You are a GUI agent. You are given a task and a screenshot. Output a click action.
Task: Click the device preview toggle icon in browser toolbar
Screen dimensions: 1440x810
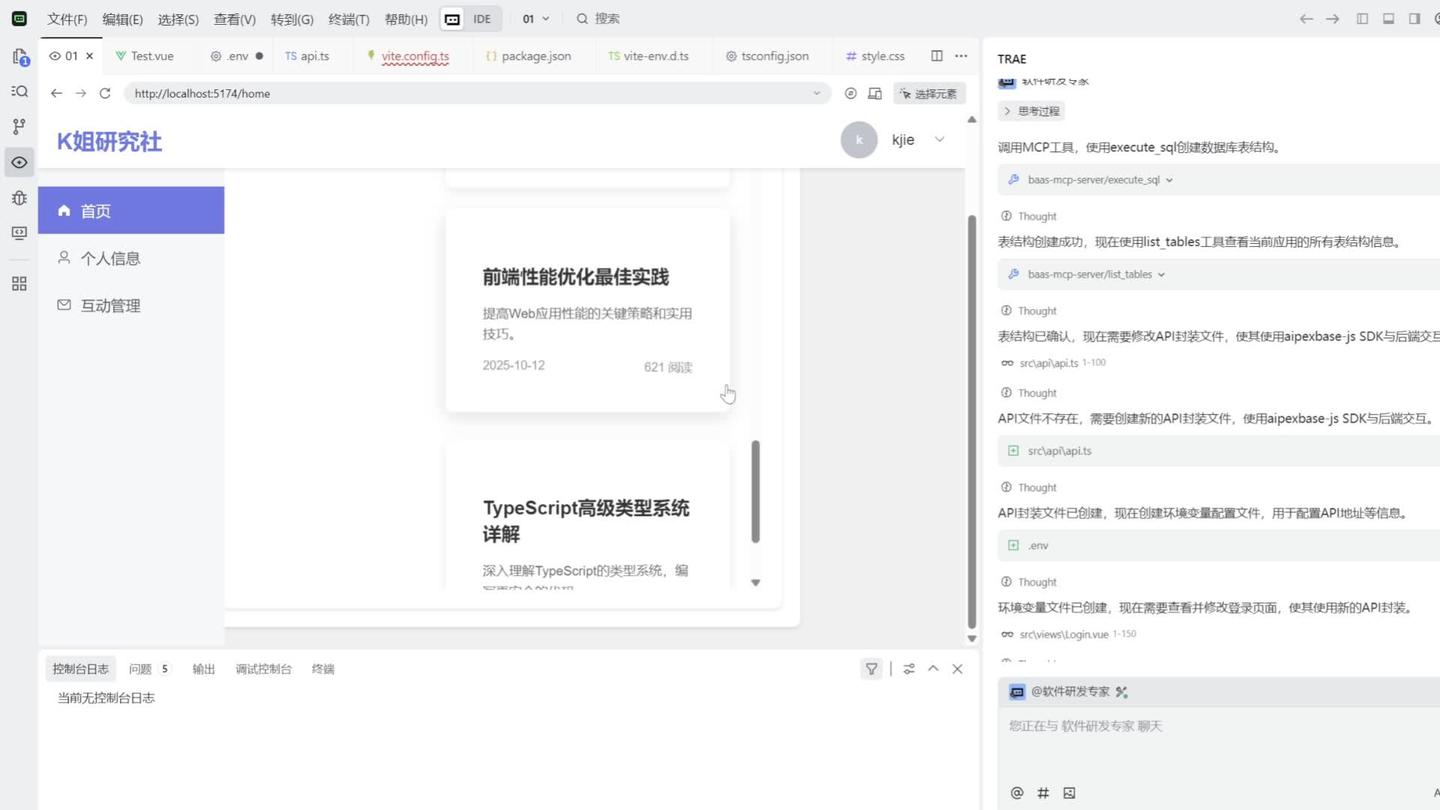(x=874, y=93)
